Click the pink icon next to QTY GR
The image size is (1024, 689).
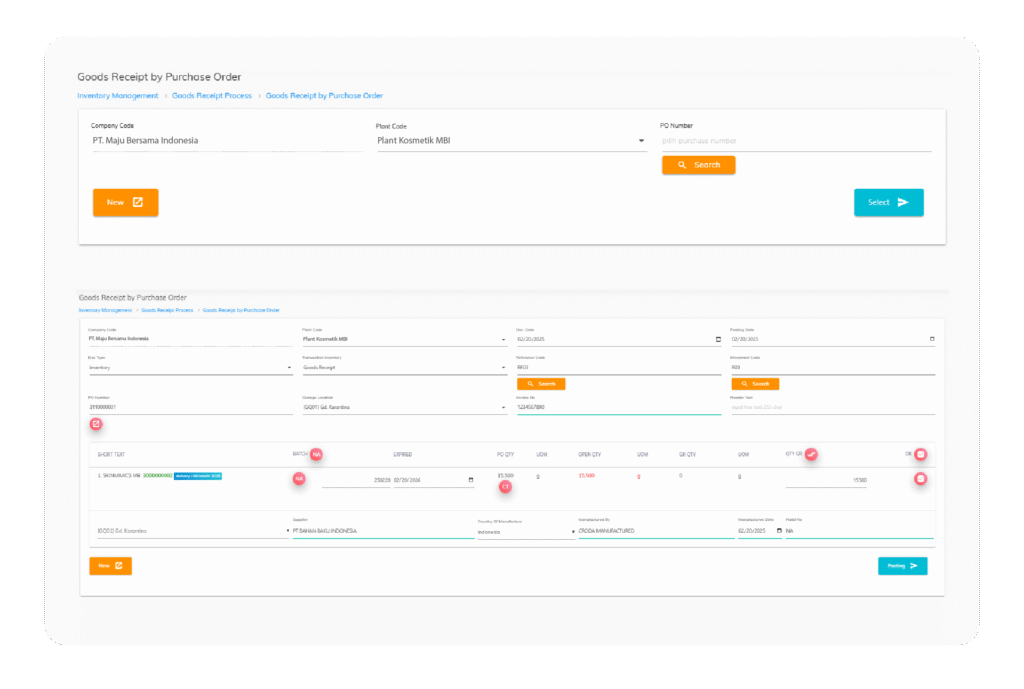[812, 454]
